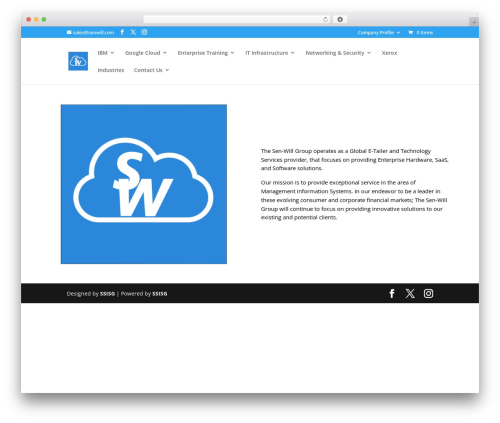Click the Facebook icon in top blue bar
Image resolution: width=500 pixels, height=423 pixels.
click(x=122, y=32)
